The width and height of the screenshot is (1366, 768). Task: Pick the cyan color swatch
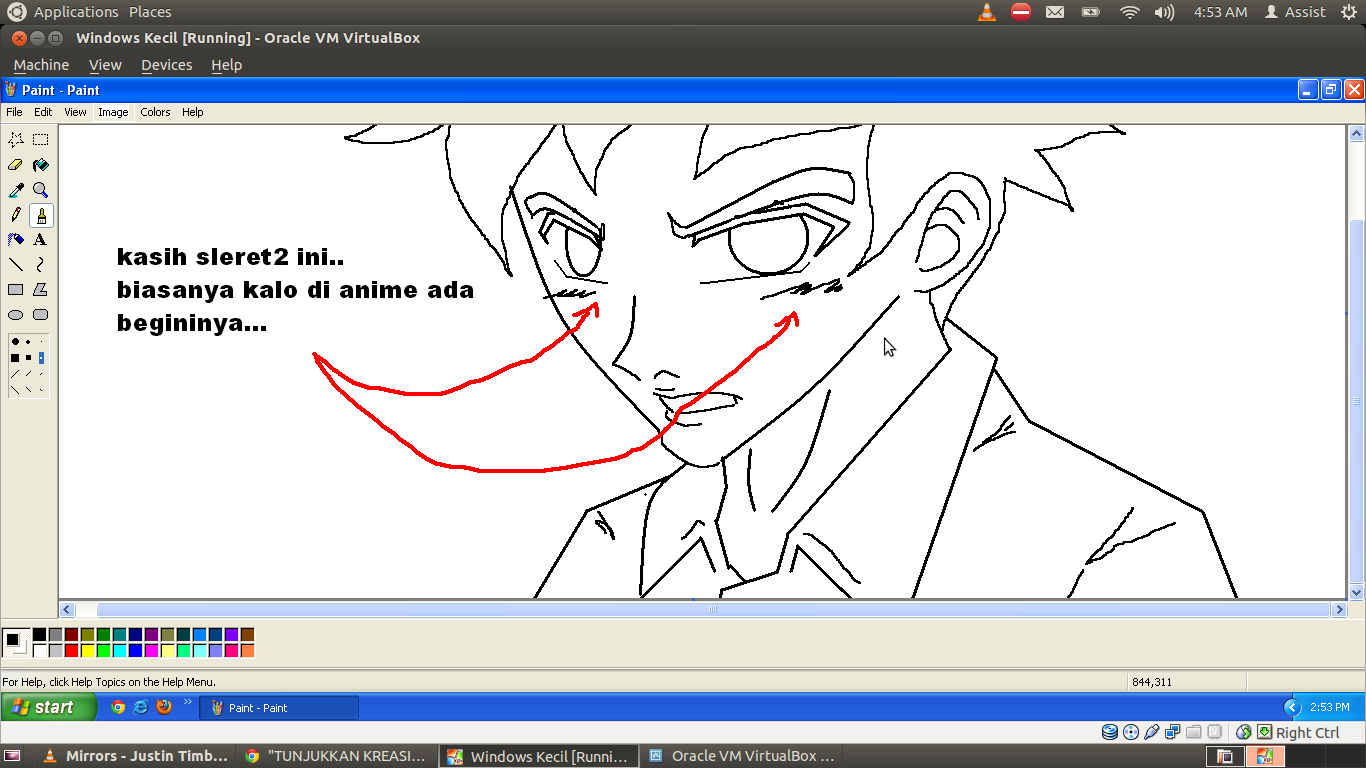119,651
